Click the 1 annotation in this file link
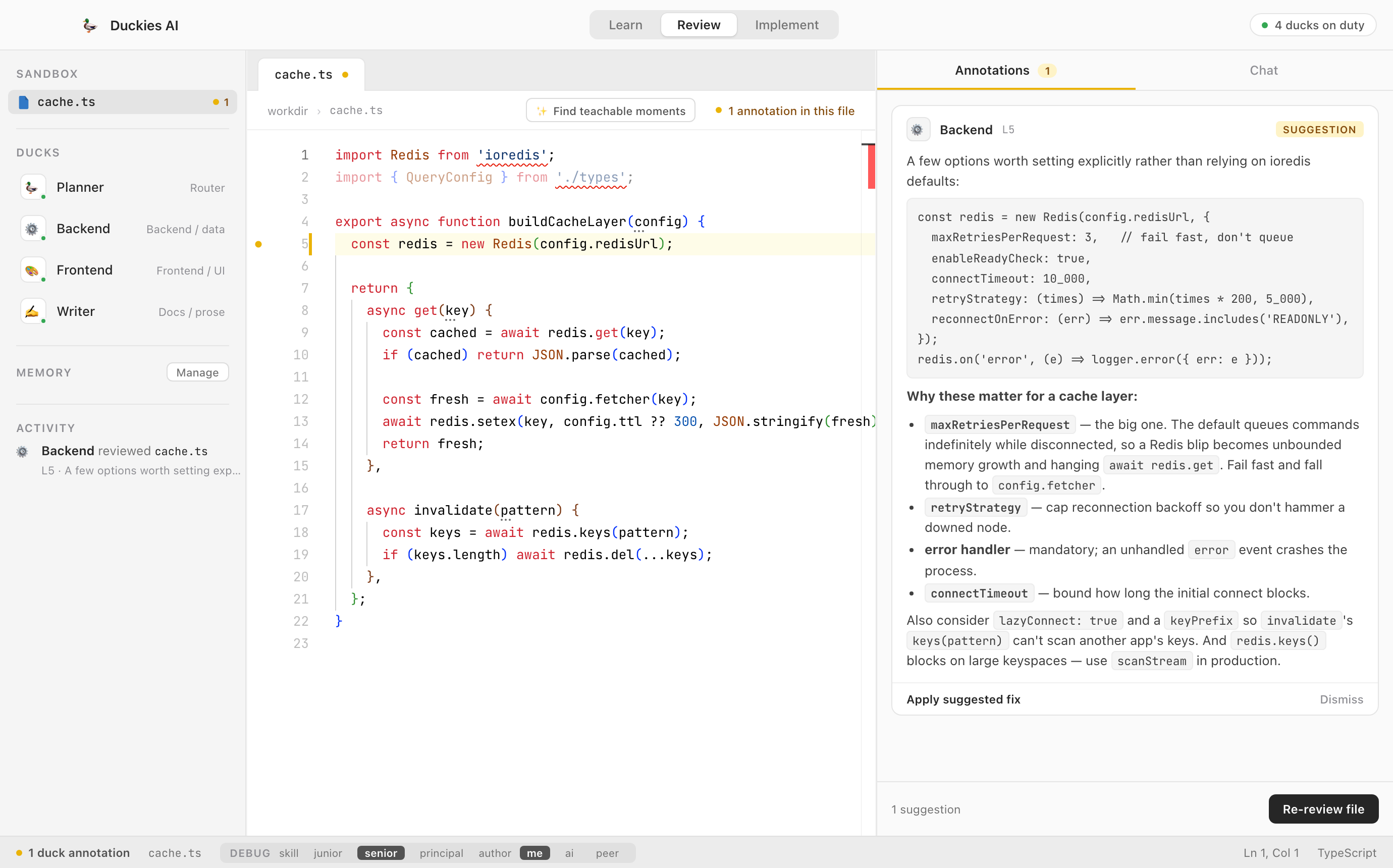Image resolution: width=1393 pixels, height=868 pixels. [x=785, y=111]
